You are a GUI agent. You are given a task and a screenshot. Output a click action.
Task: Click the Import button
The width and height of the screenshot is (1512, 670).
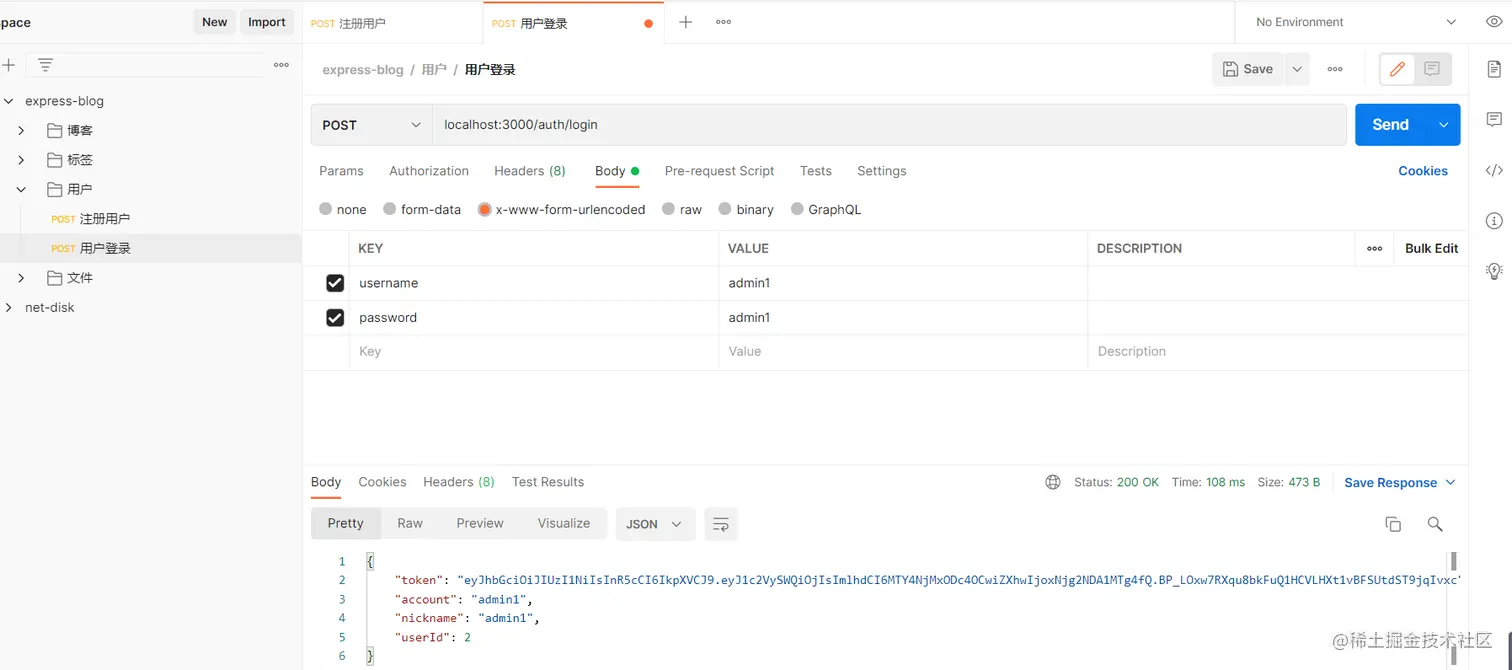click(x=267, y=22)
